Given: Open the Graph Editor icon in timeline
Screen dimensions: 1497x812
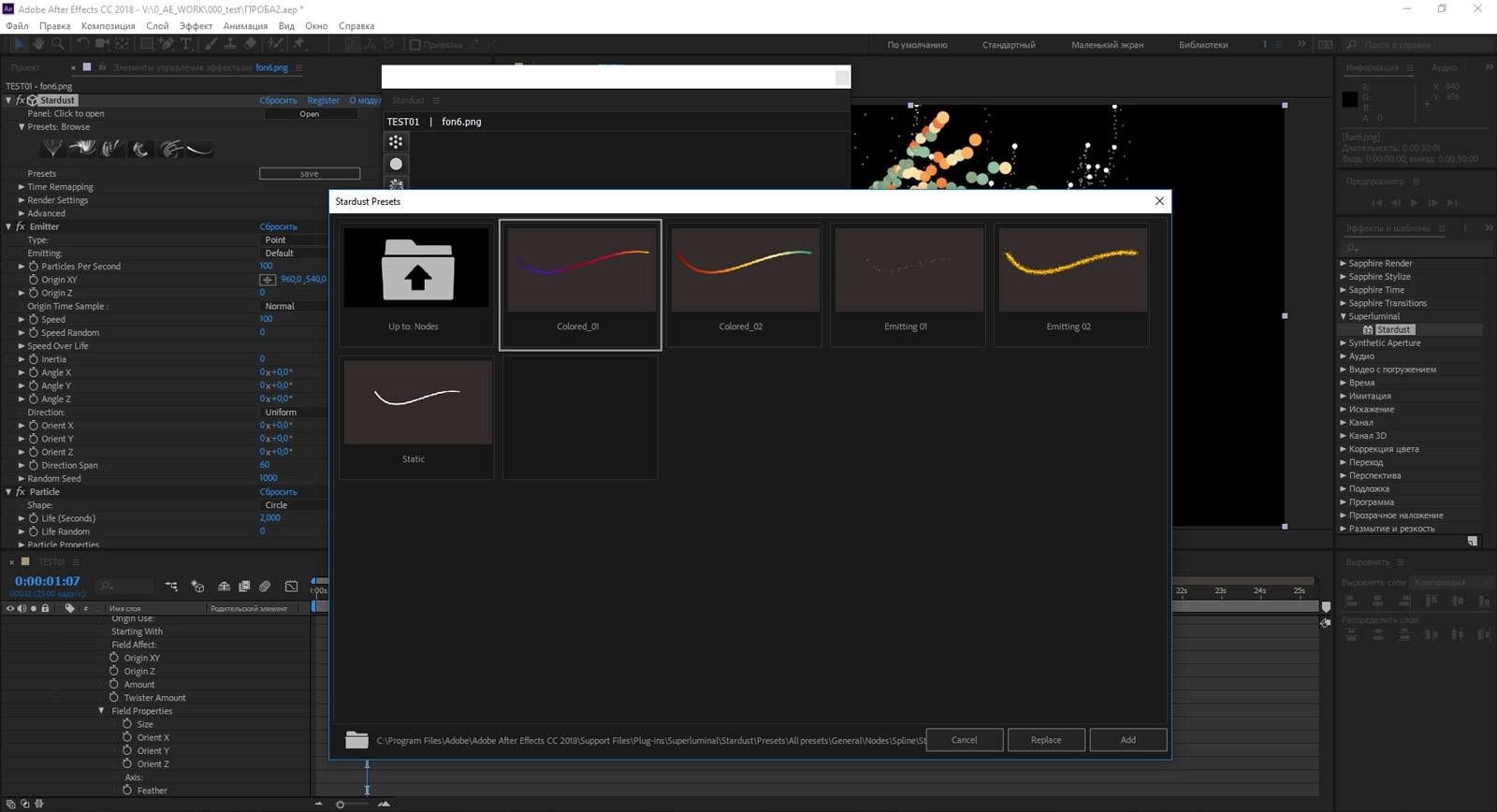Looking at the screenshot, I should point(292,587).
